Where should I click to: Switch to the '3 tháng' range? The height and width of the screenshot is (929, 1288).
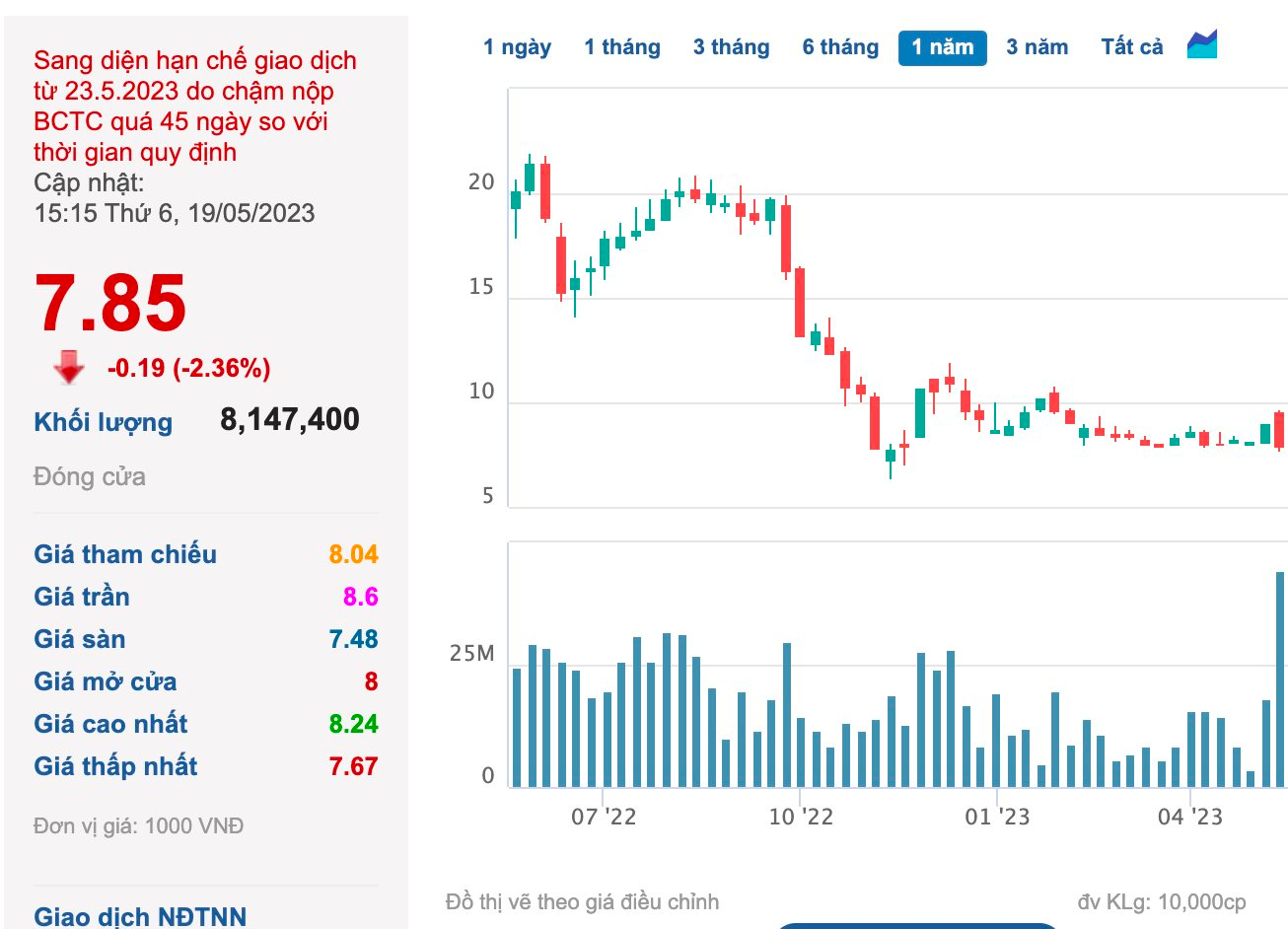pyautogui.click(x=731, y=47)
